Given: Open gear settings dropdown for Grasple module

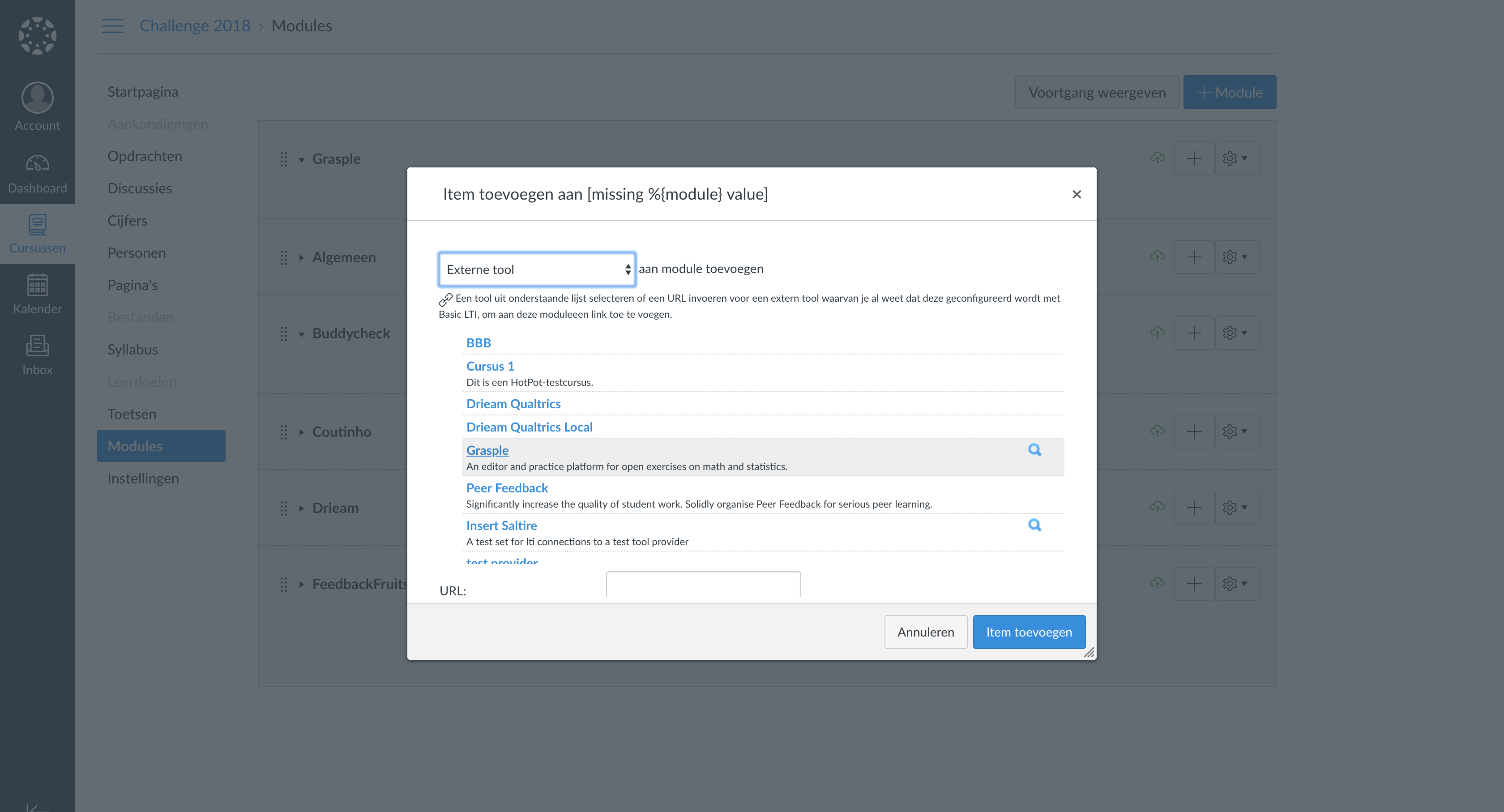Looking at the screenshot, I should pyautogui.click(x=1236, y=158).
